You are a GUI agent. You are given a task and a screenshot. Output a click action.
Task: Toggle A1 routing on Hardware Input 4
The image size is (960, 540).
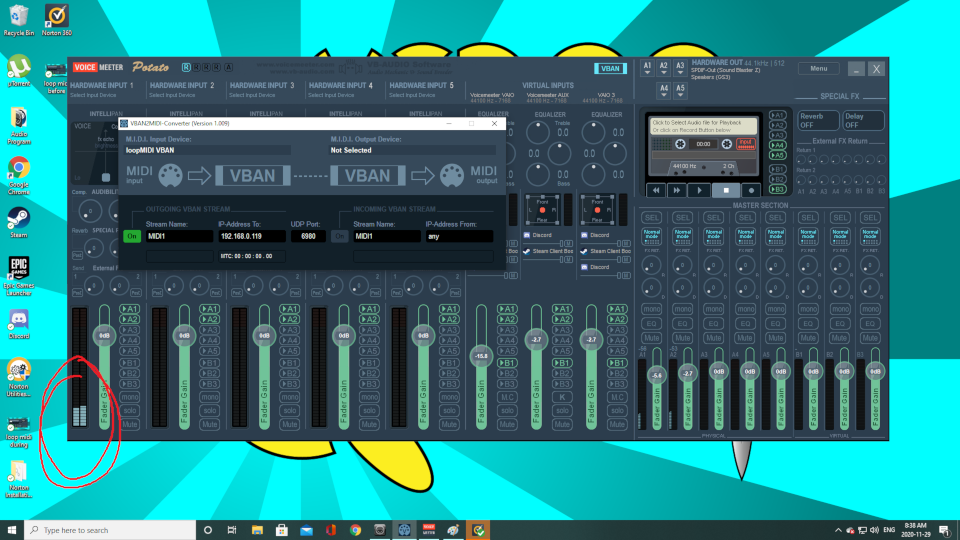coord(369,309)
